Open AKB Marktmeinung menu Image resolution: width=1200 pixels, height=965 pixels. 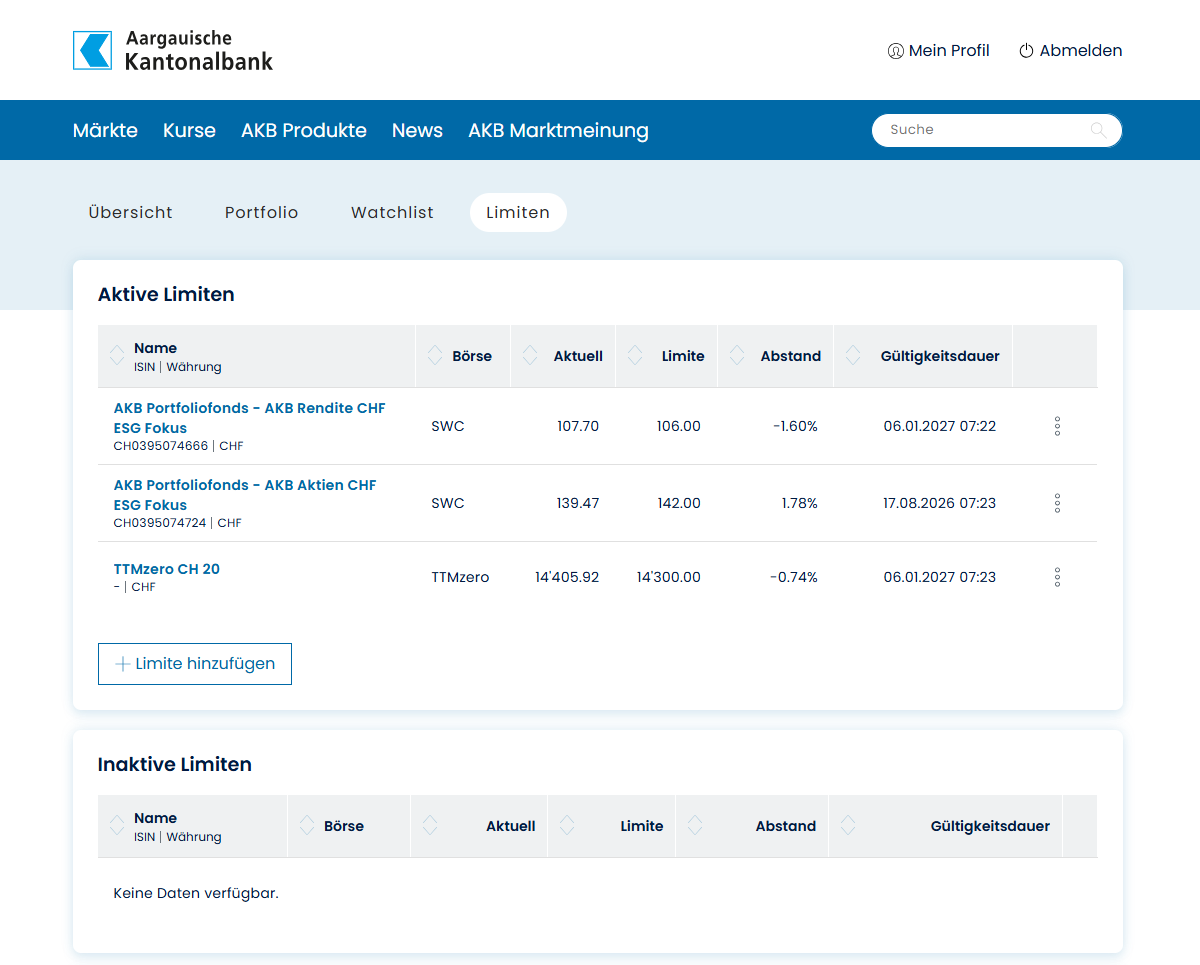(558, 130)
